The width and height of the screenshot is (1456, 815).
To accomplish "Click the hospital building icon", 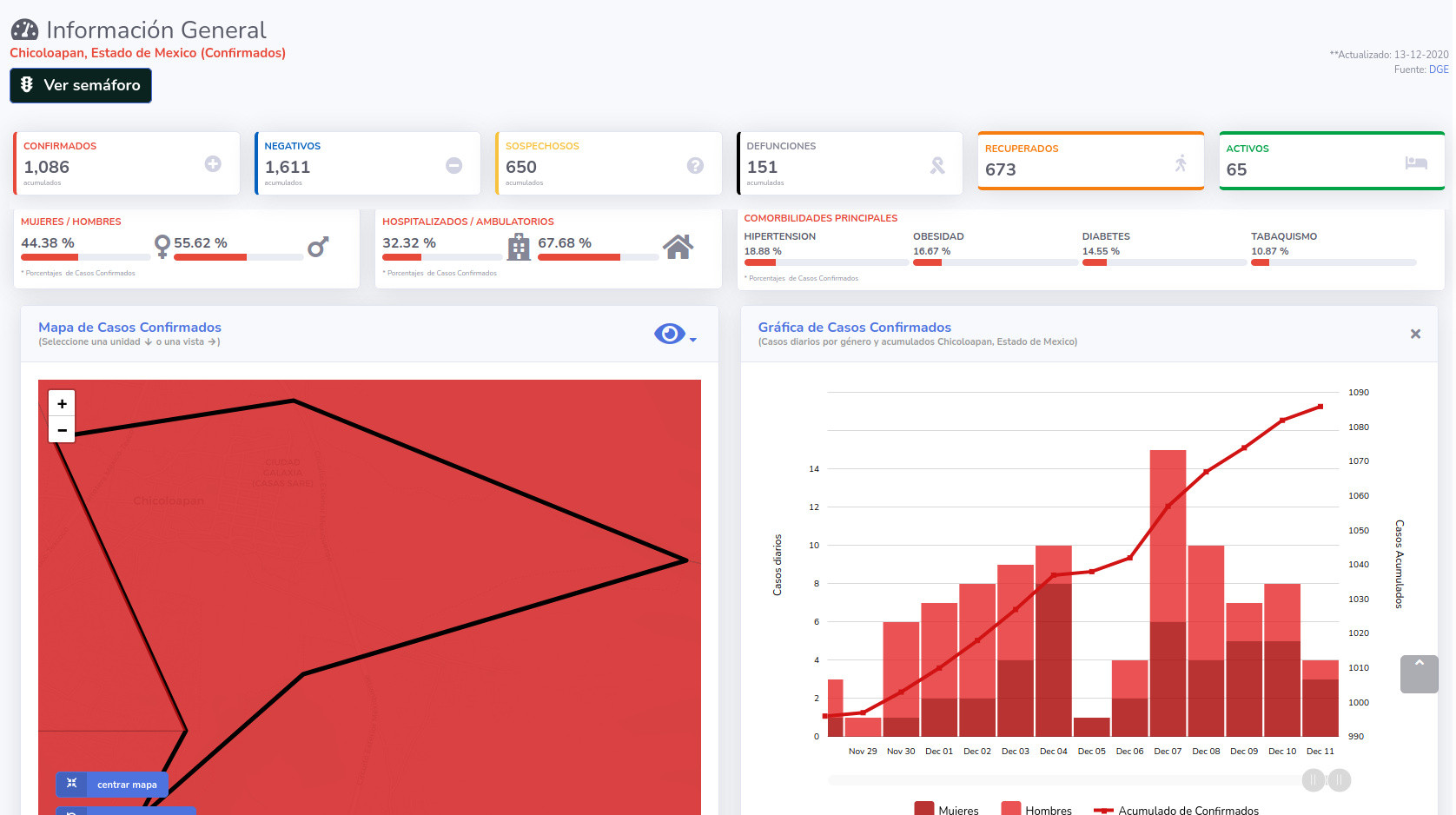I will [519, 247].
